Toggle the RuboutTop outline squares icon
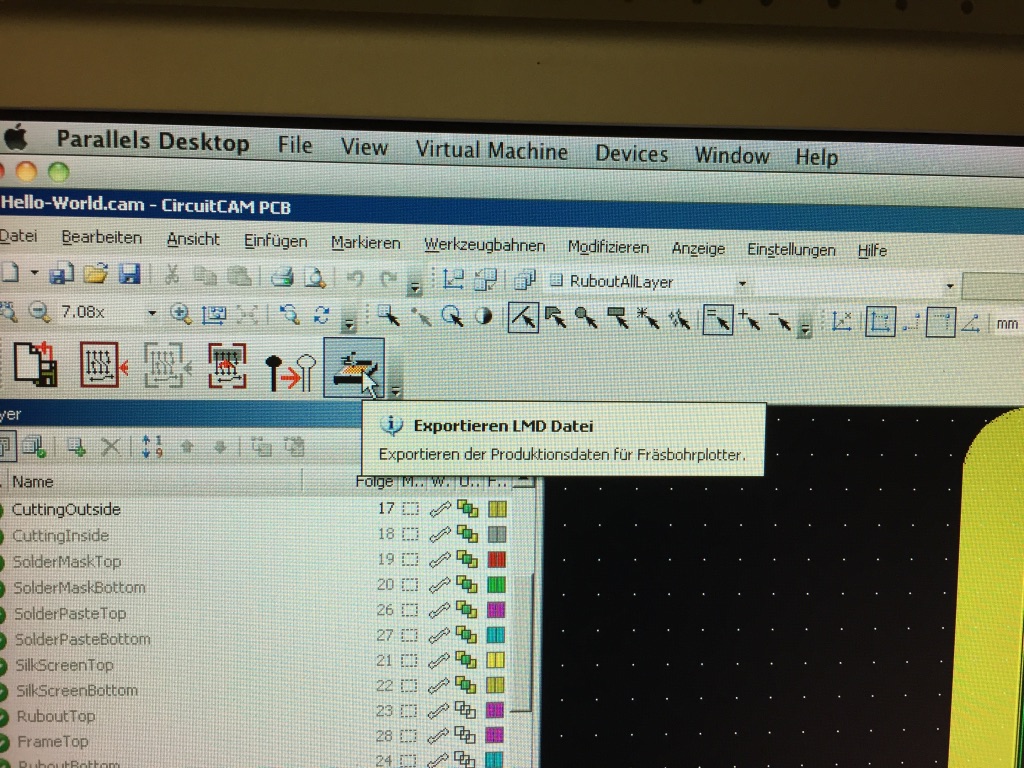1024x768 pixels. pos(464,709)
